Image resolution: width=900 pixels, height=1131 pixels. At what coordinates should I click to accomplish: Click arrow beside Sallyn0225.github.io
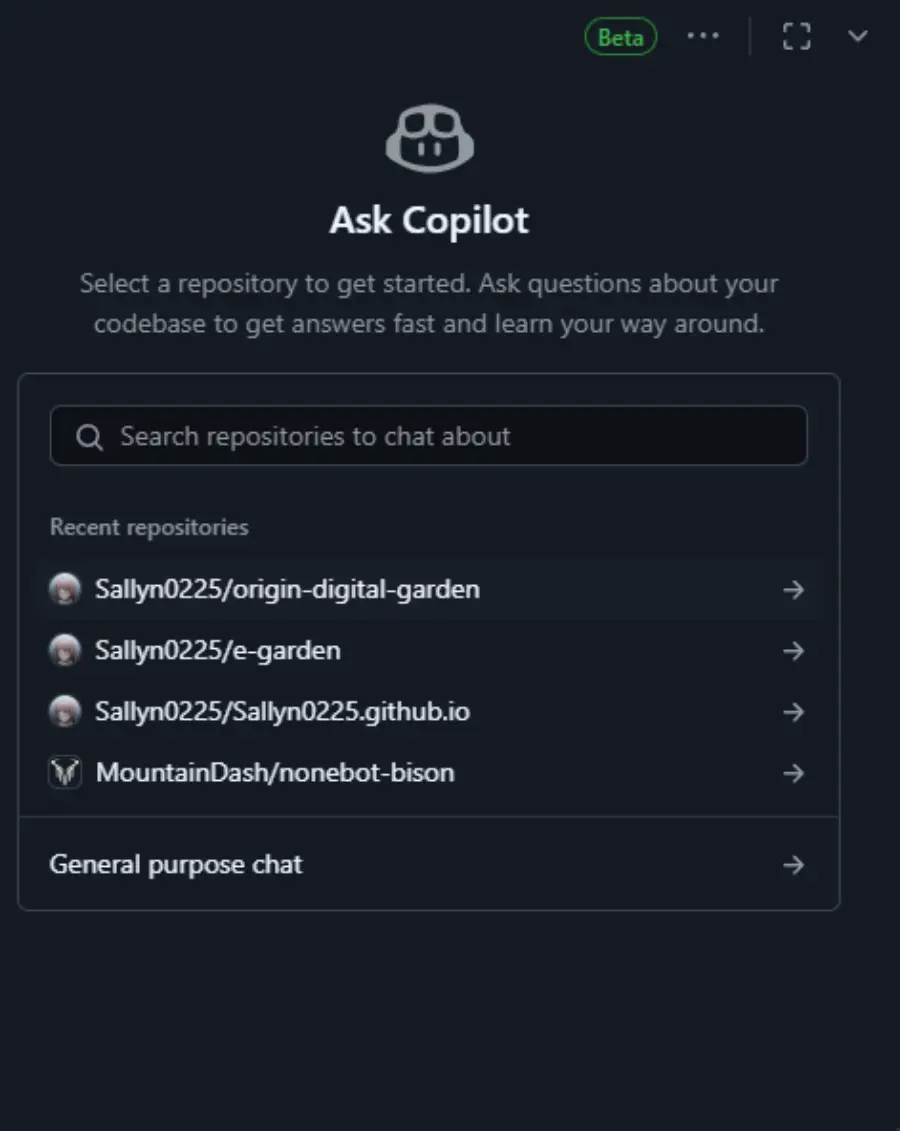click(x=793, y=712)
